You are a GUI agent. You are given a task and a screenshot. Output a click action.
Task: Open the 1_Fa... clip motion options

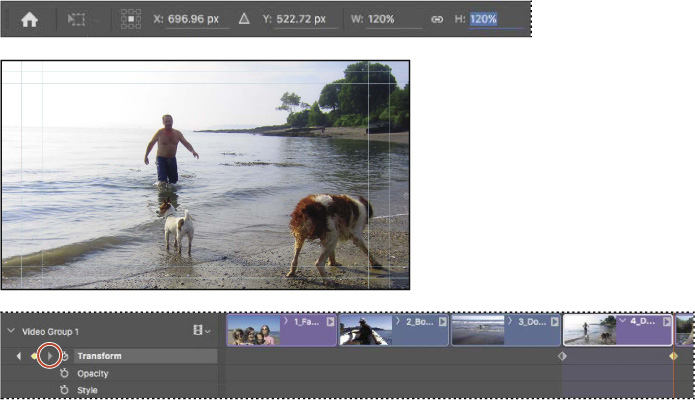click(x=330, y=322)
